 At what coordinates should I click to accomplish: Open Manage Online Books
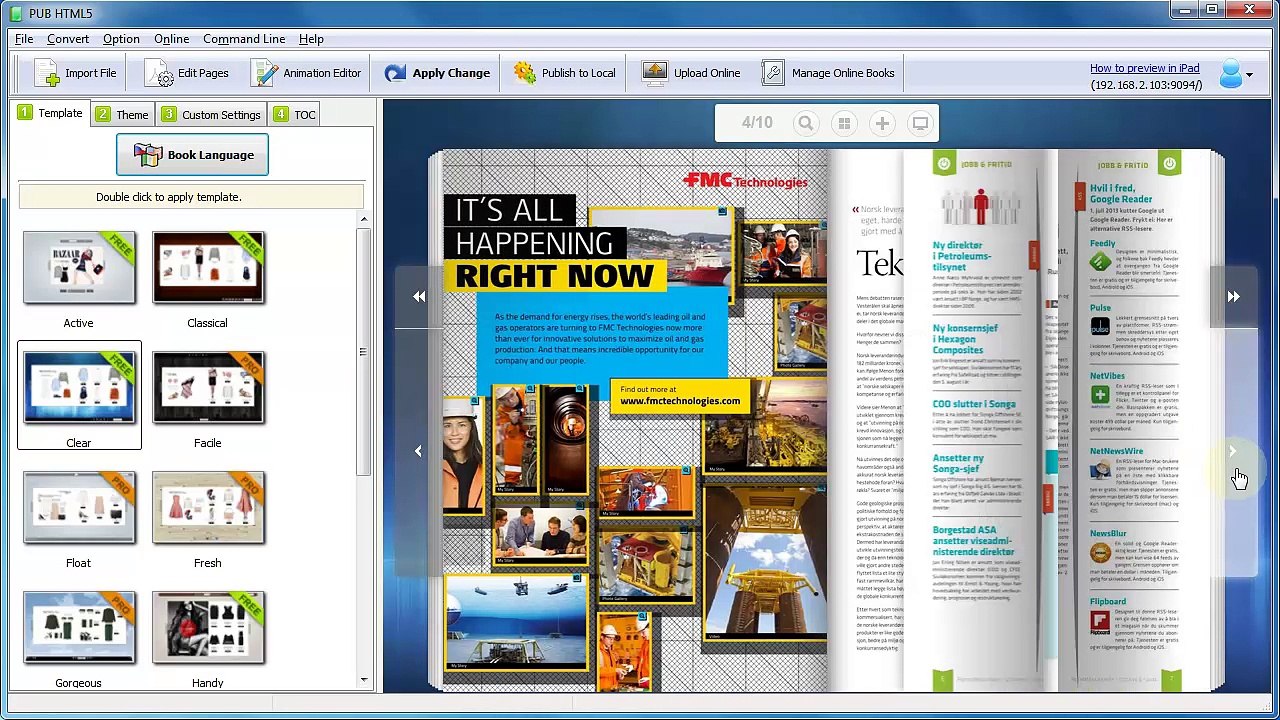pyautogui.click(x=828, y=73)
